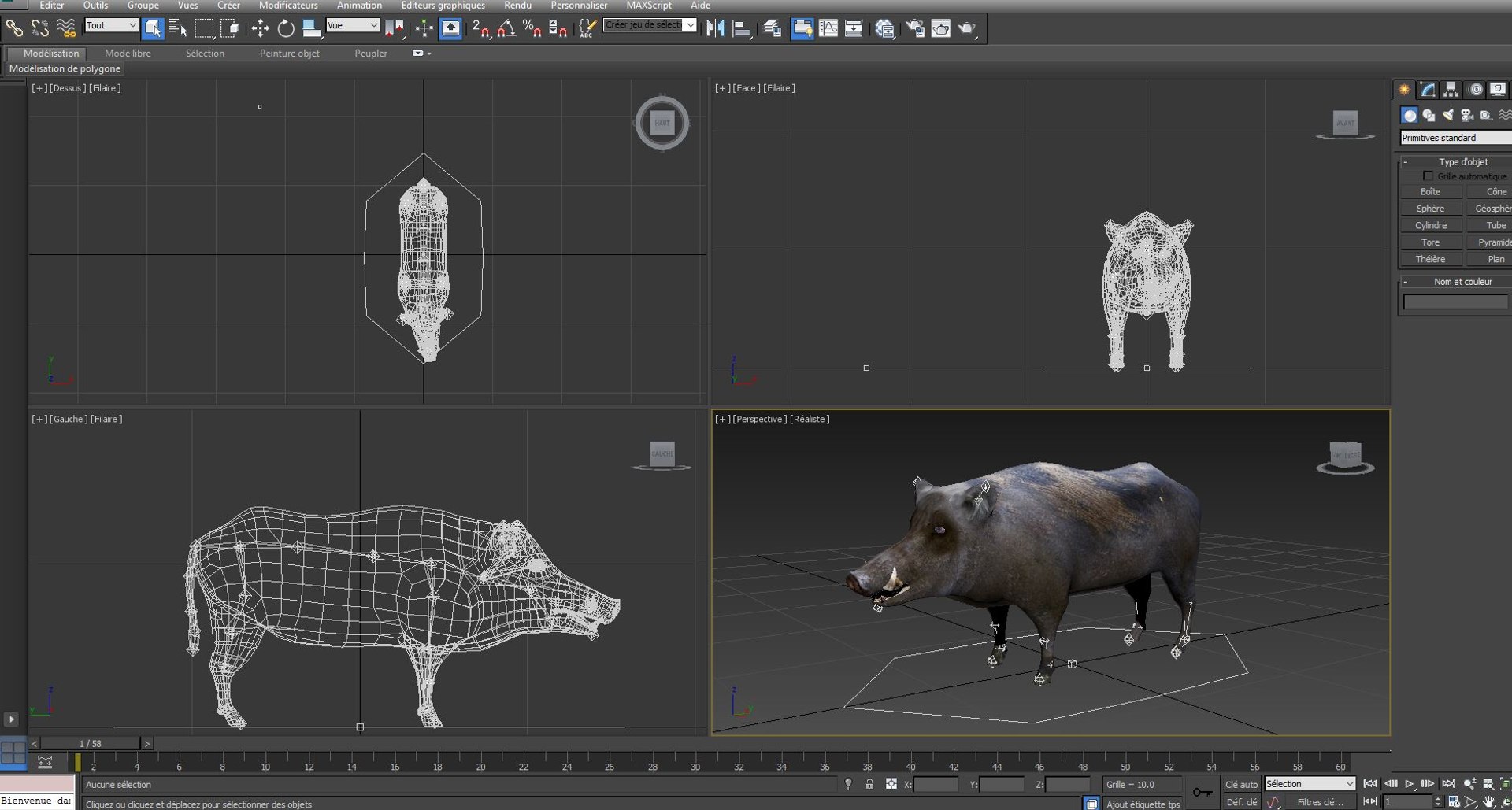The width and height of the screenshot is (1512, 810).
Task: Click frame 30 on the timeline ruler
Action: [x=695, y=765]
